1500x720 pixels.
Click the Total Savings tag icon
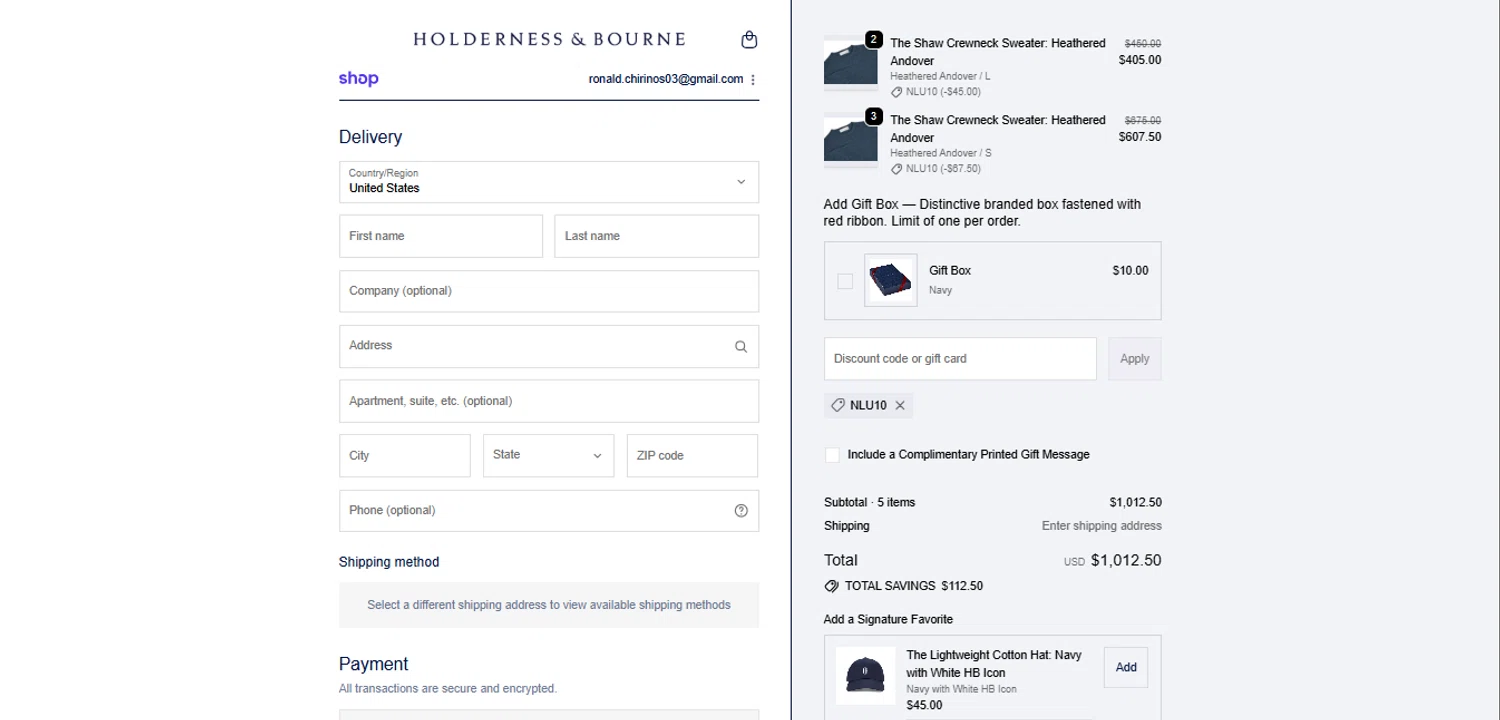[831, 586]
